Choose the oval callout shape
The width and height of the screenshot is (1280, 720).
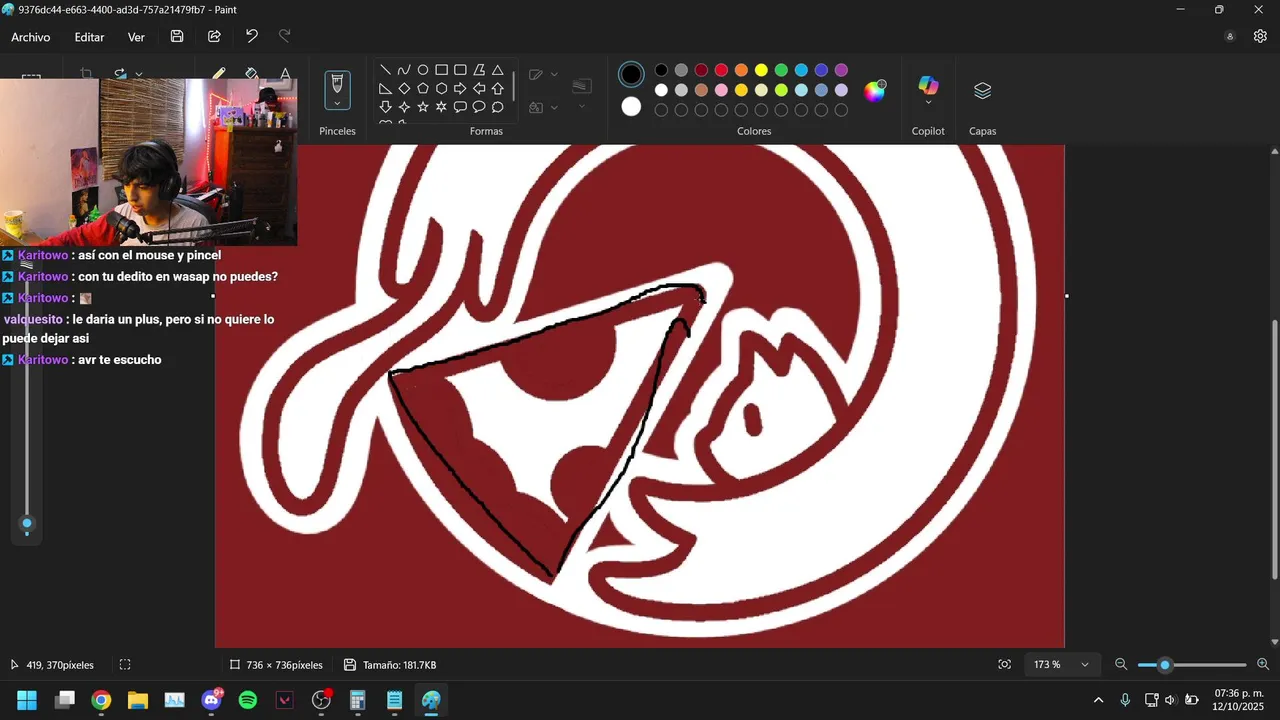[x=479, y=107]
